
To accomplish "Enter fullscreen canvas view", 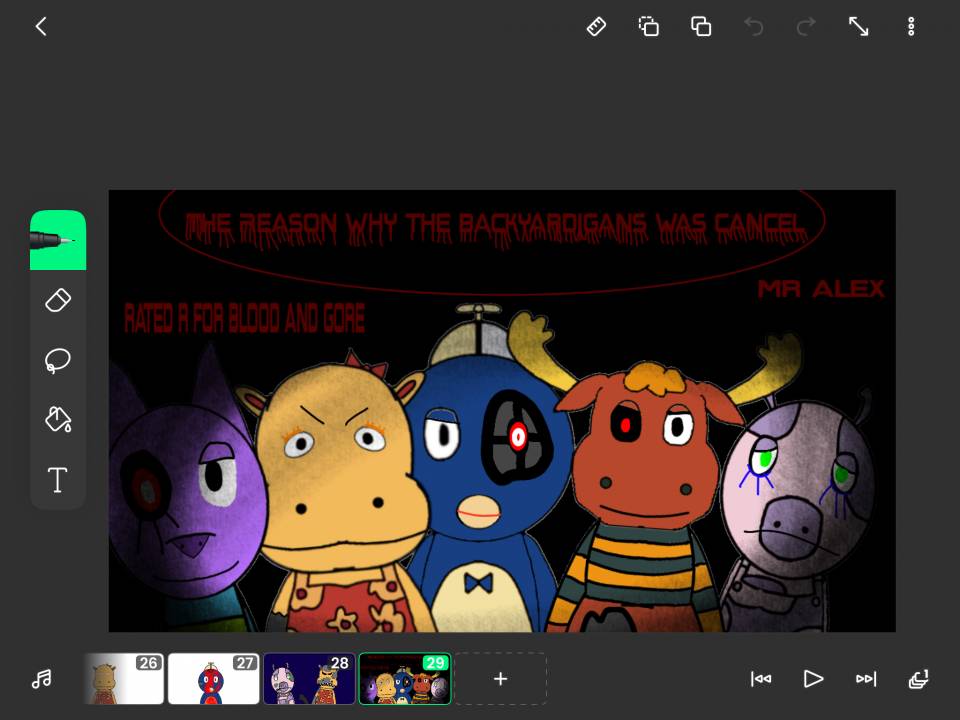I will pos(860,27).
